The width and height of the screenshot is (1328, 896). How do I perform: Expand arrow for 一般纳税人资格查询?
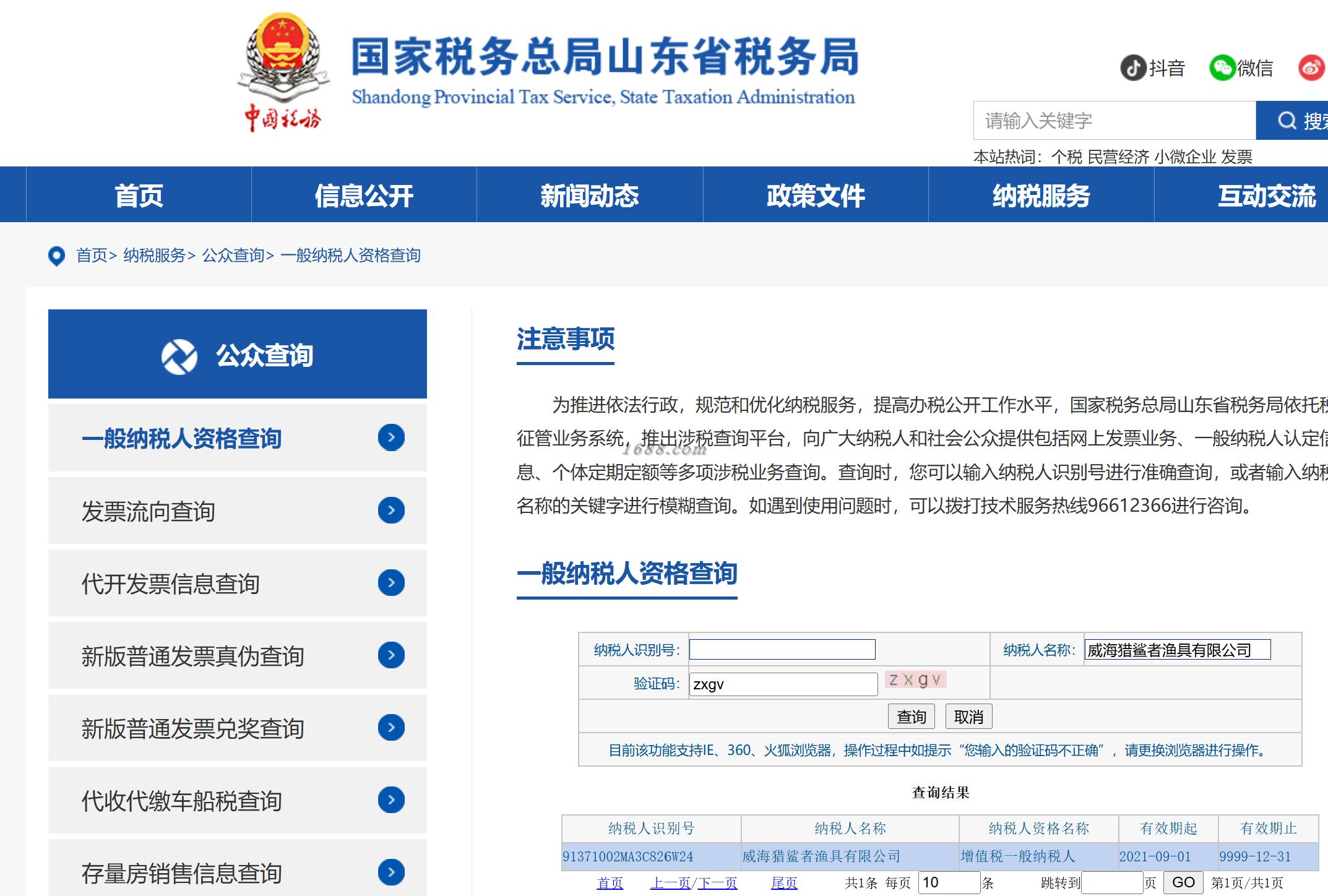pos(391,437)
